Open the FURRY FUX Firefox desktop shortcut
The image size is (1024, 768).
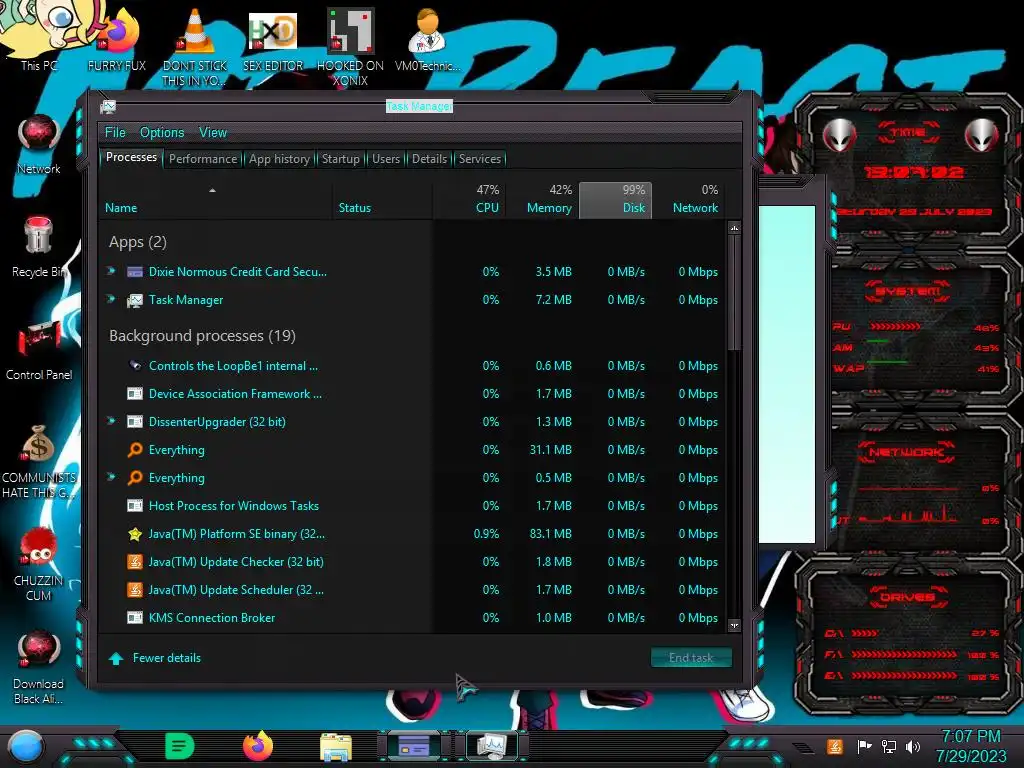[118, 39]
